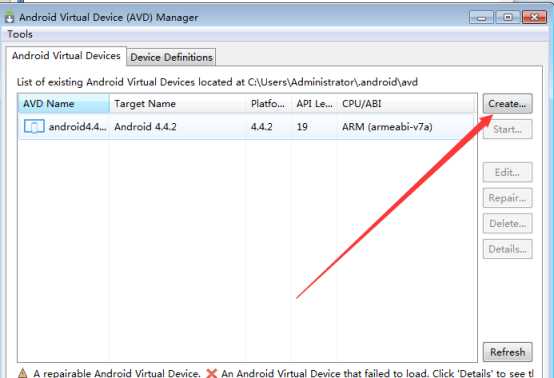Open the Tools menu
The height and width of the screenshot is (378, 554).
point(20,34)
